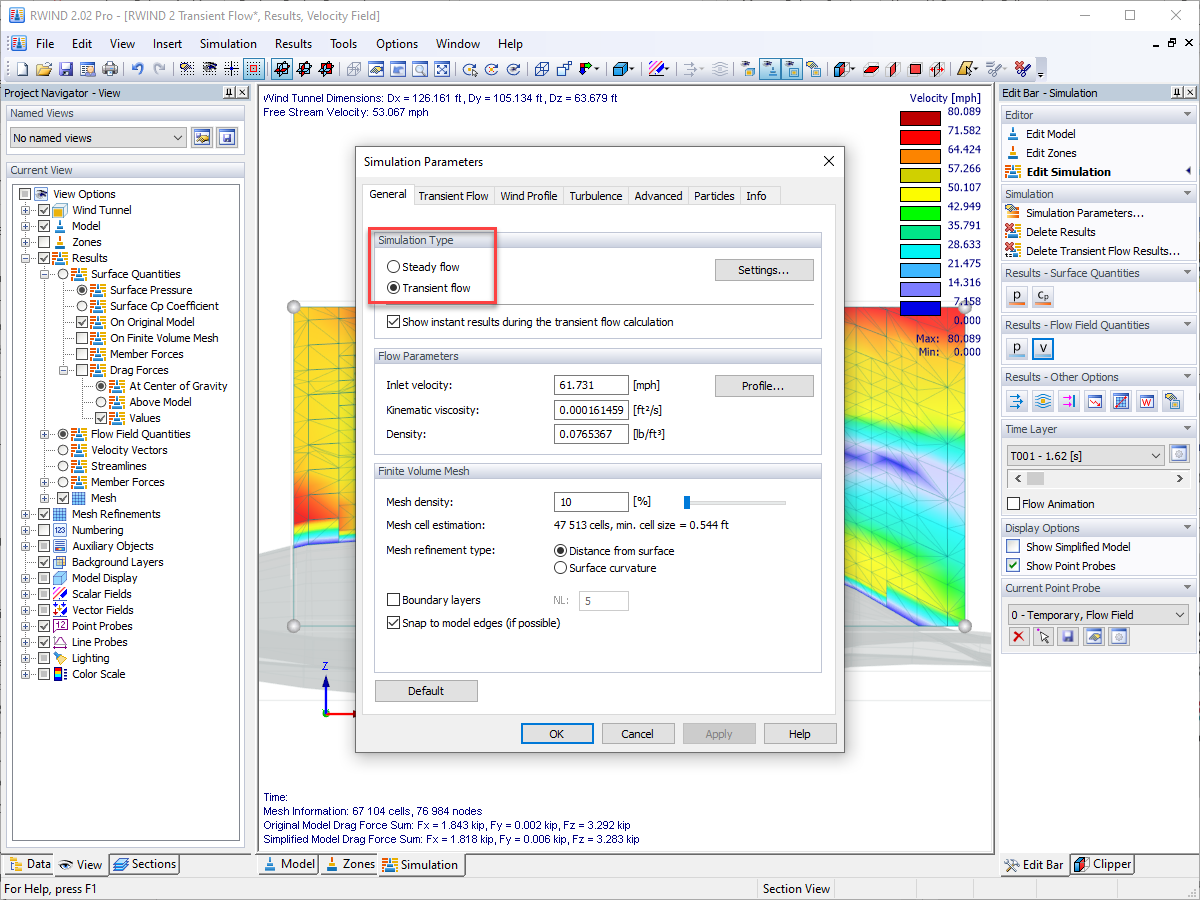Switch to the Turbulence tab

(x=595, y=196)
